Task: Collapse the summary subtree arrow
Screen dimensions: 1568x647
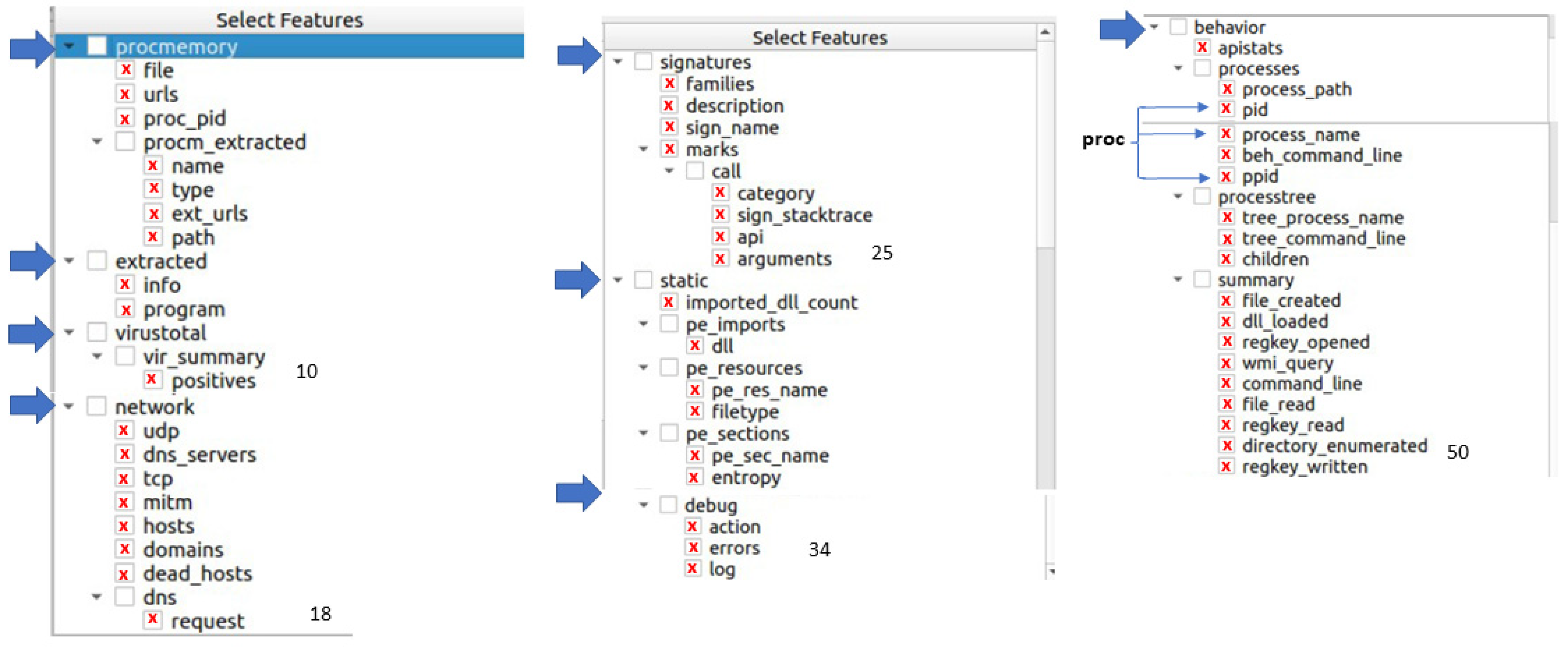Action: coord(1178,280)
